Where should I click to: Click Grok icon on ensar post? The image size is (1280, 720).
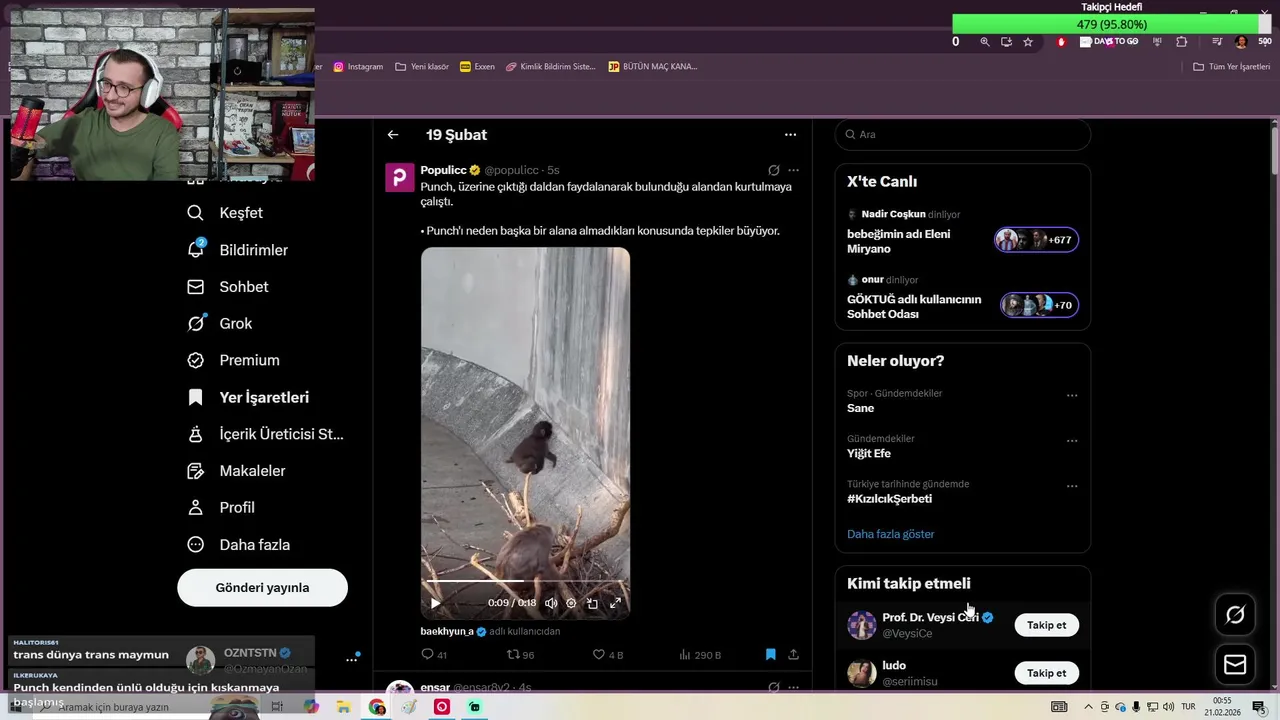(773, 687)
